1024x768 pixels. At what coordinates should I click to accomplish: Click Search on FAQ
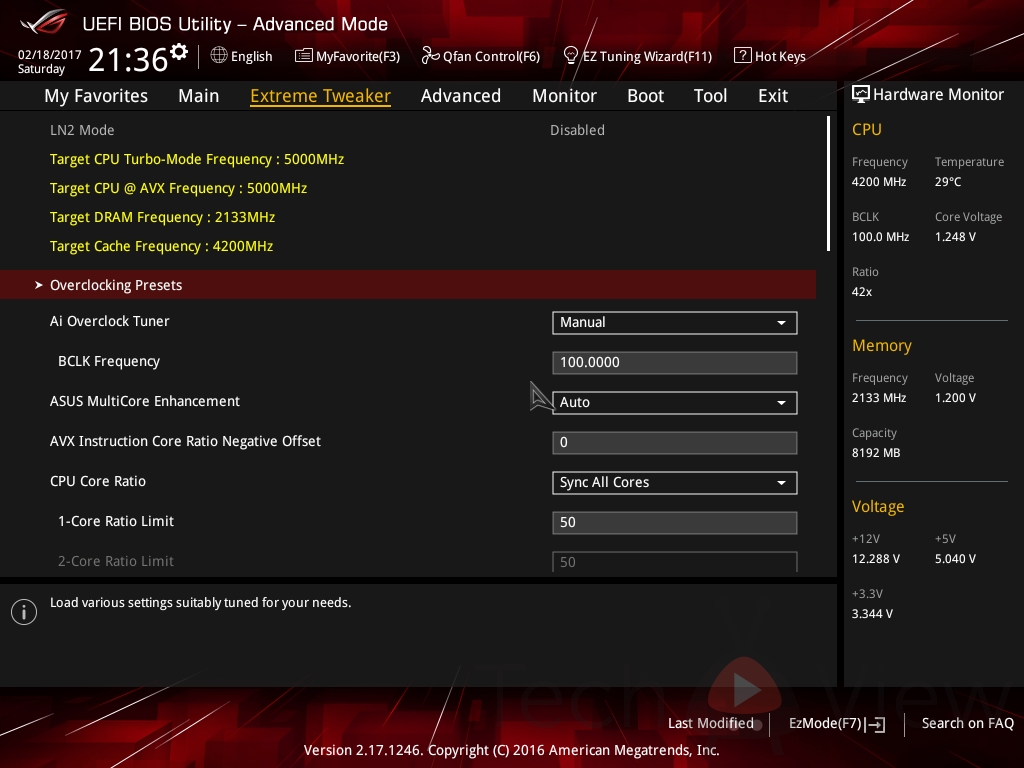(967, 724)
